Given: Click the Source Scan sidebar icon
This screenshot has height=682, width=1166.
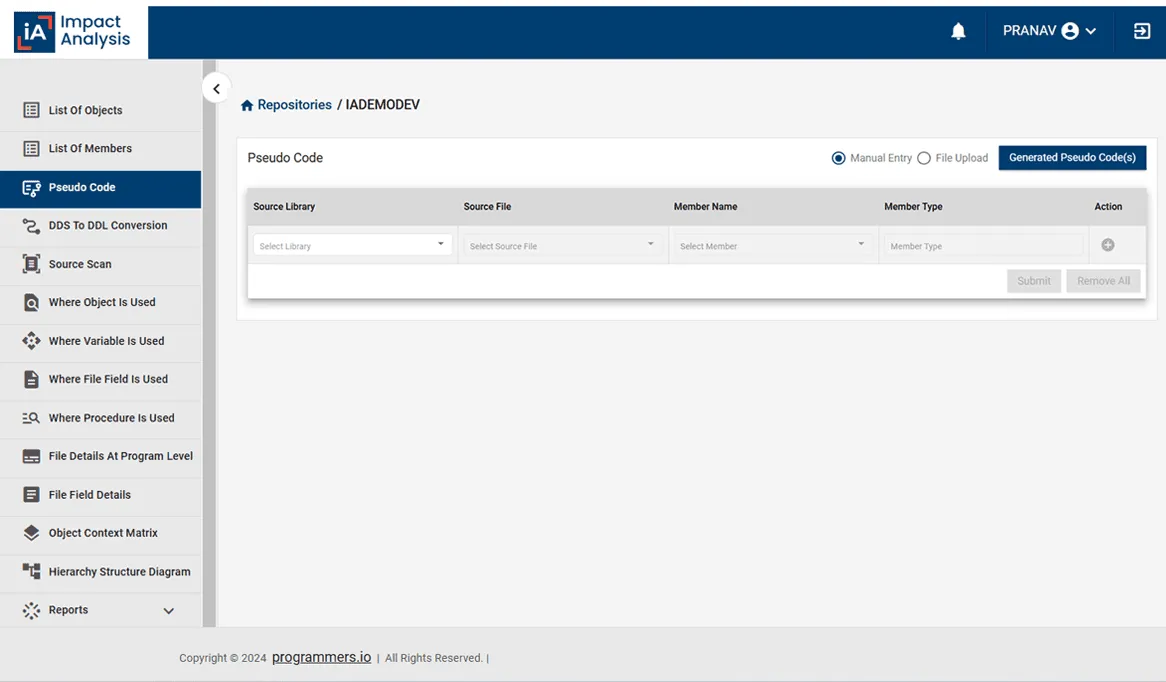Looking at the screenshot, I should pos(31,264).
